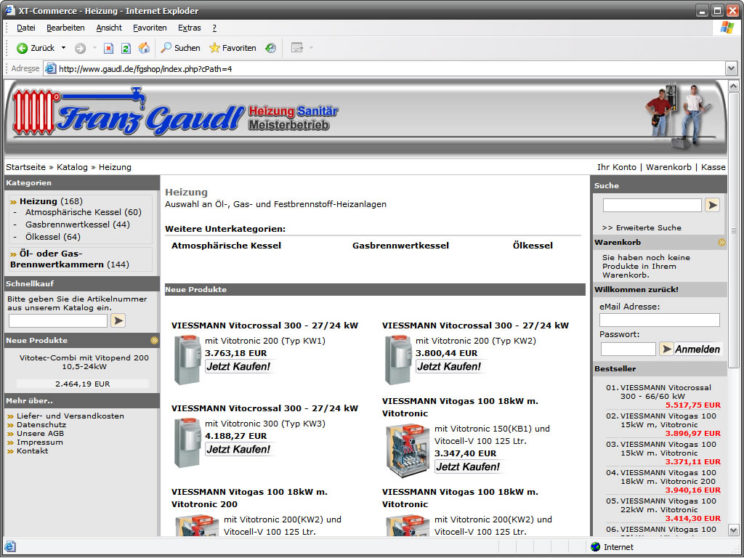Screen dimensions: 744x558
Task: Click the eMail Adresse input field
Action: click(x=659, y=320)
